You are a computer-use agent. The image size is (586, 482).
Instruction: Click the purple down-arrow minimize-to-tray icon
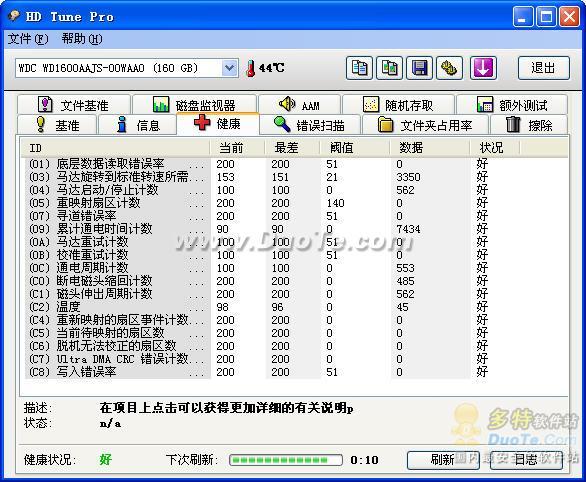tap(483, 68)
